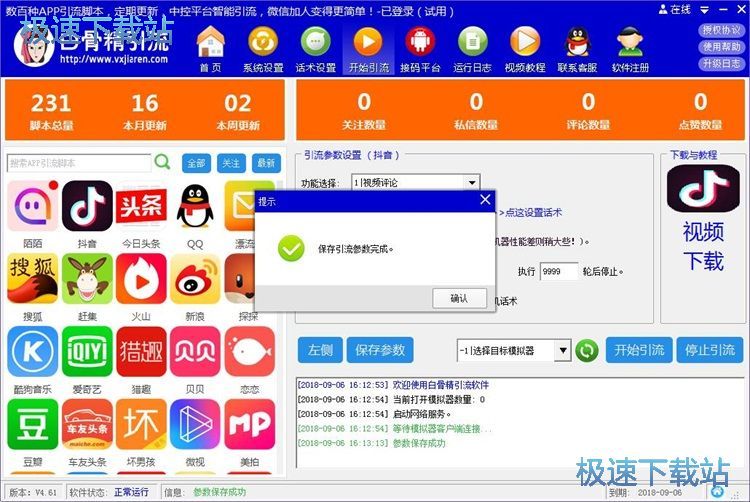
Task: Expand the 功能选择 dropdown
Action: pos(472,183)
